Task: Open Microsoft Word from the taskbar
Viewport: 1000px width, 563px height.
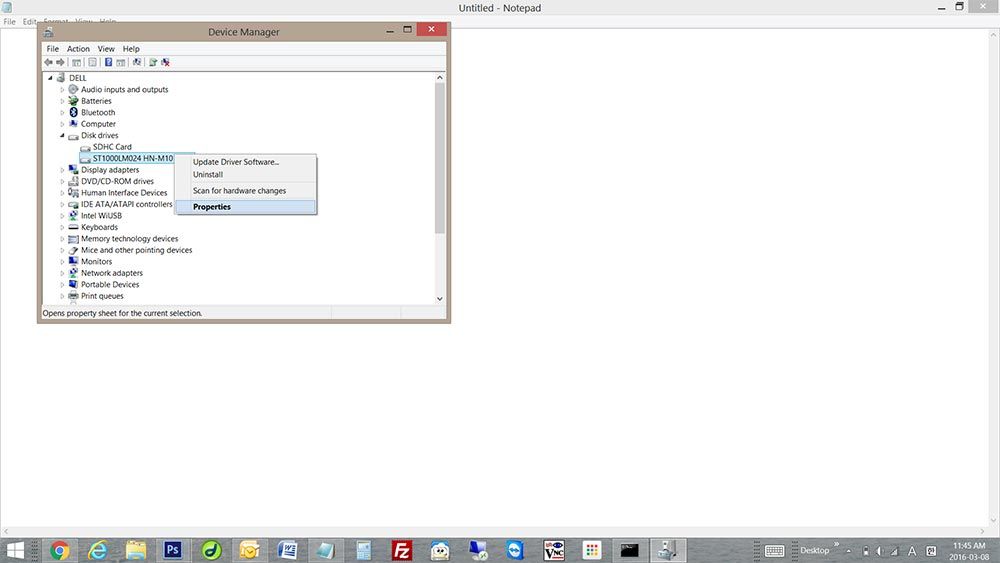Action: tap(288, 550)
